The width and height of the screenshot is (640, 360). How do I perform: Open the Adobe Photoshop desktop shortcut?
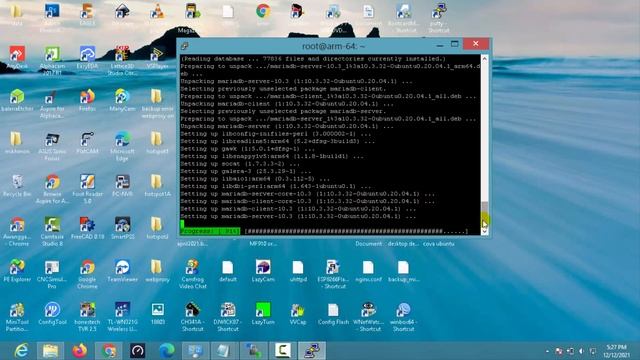tap(52, 11)
